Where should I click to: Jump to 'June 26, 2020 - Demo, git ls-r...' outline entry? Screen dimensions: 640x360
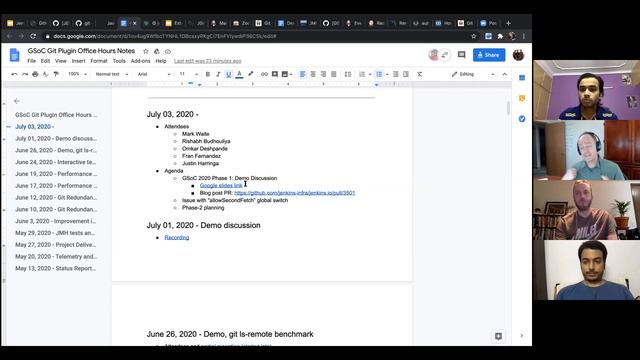coord(56,150)
